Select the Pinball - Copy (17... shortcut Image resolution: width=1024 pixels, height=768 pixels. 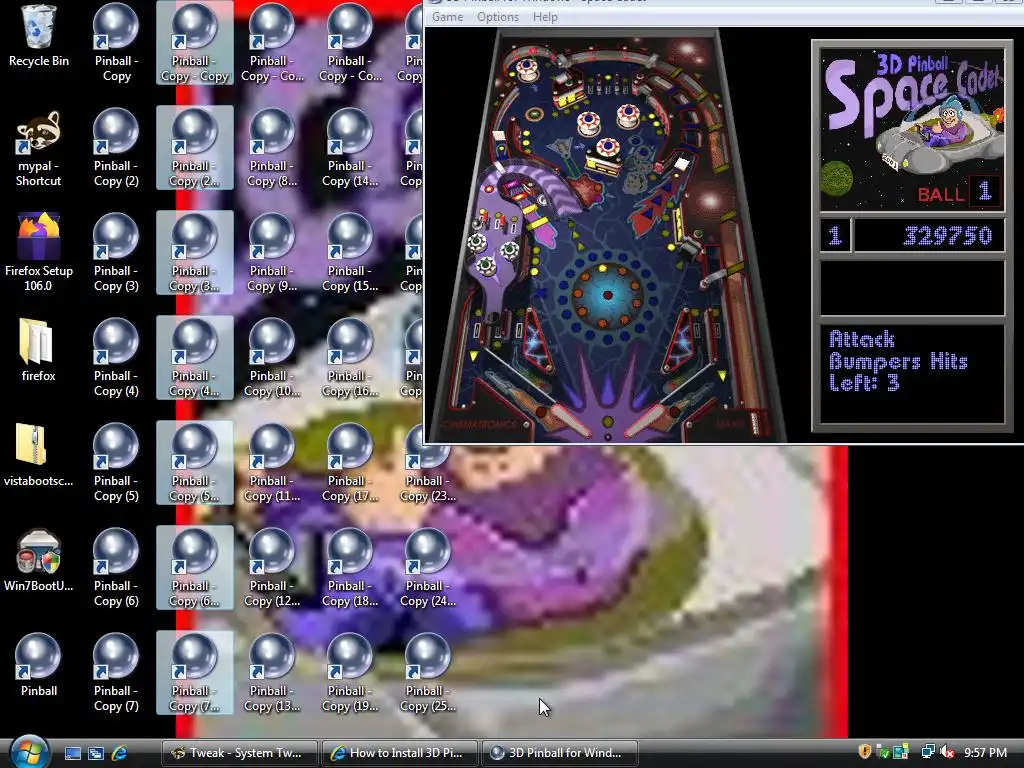coord(350,463)
